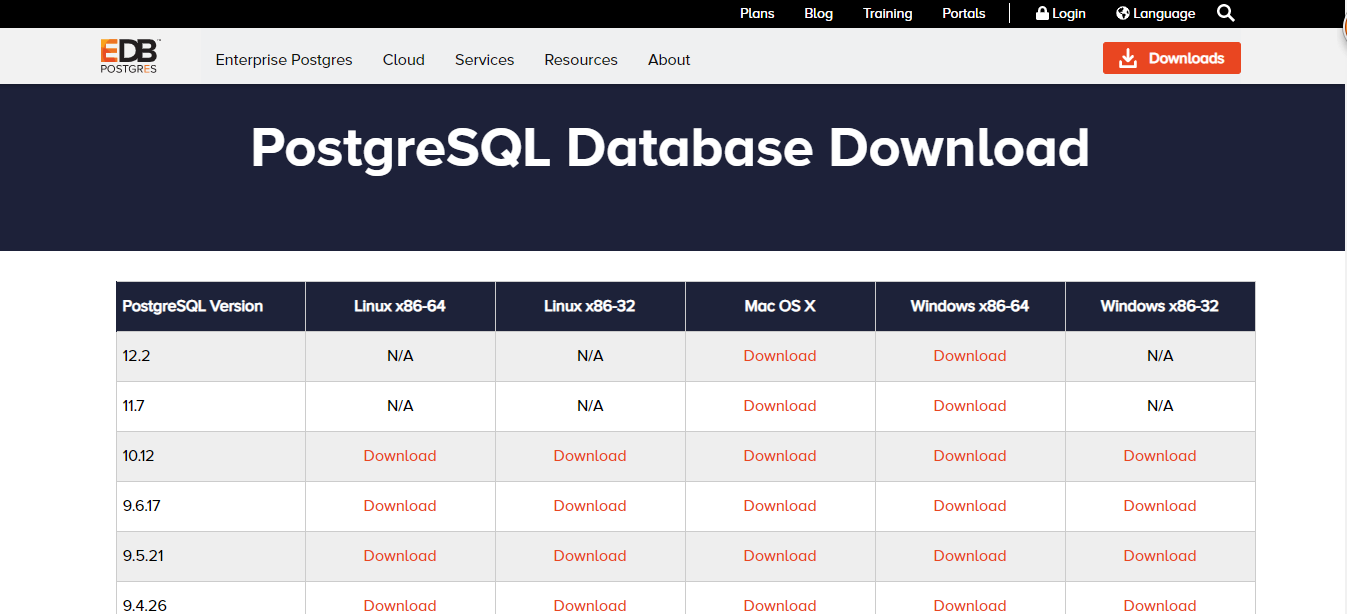
Task: Download version 10.12 for Windows x86-32
Action: (x=1160, y=456)
